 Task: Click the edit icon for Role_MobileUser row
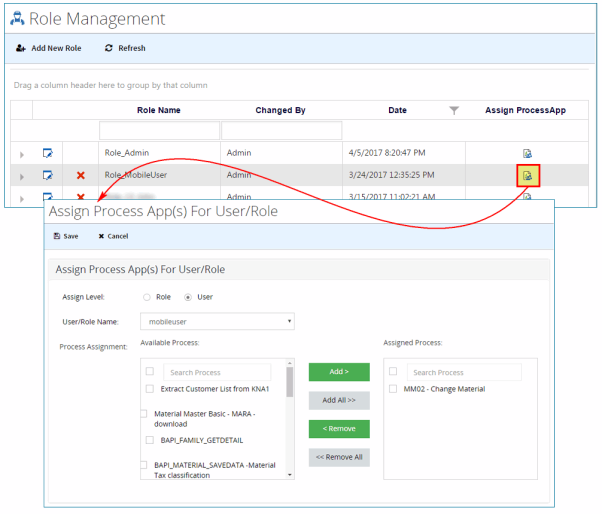(48, 175)
